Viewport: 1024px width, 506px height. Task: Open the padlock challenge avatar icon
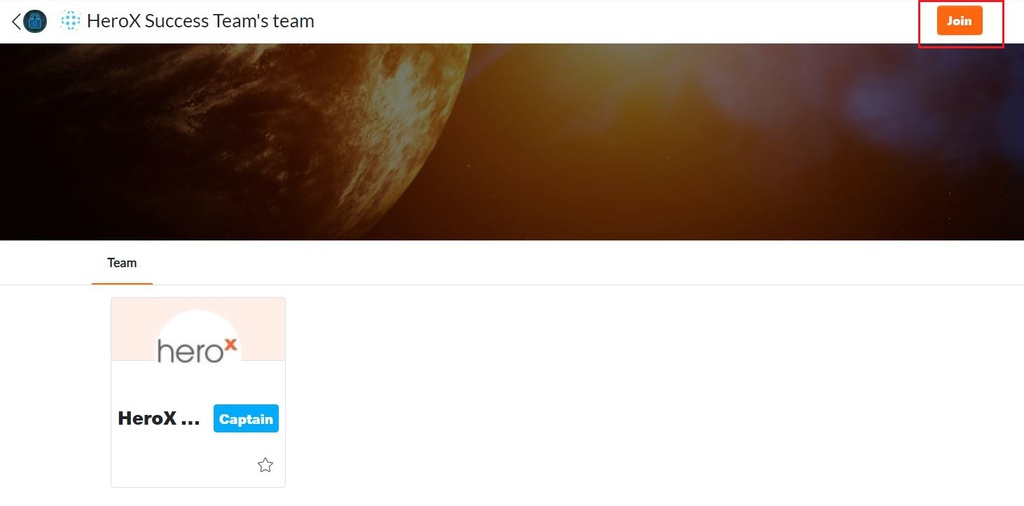pyautogui.click(x=35, y=22)
